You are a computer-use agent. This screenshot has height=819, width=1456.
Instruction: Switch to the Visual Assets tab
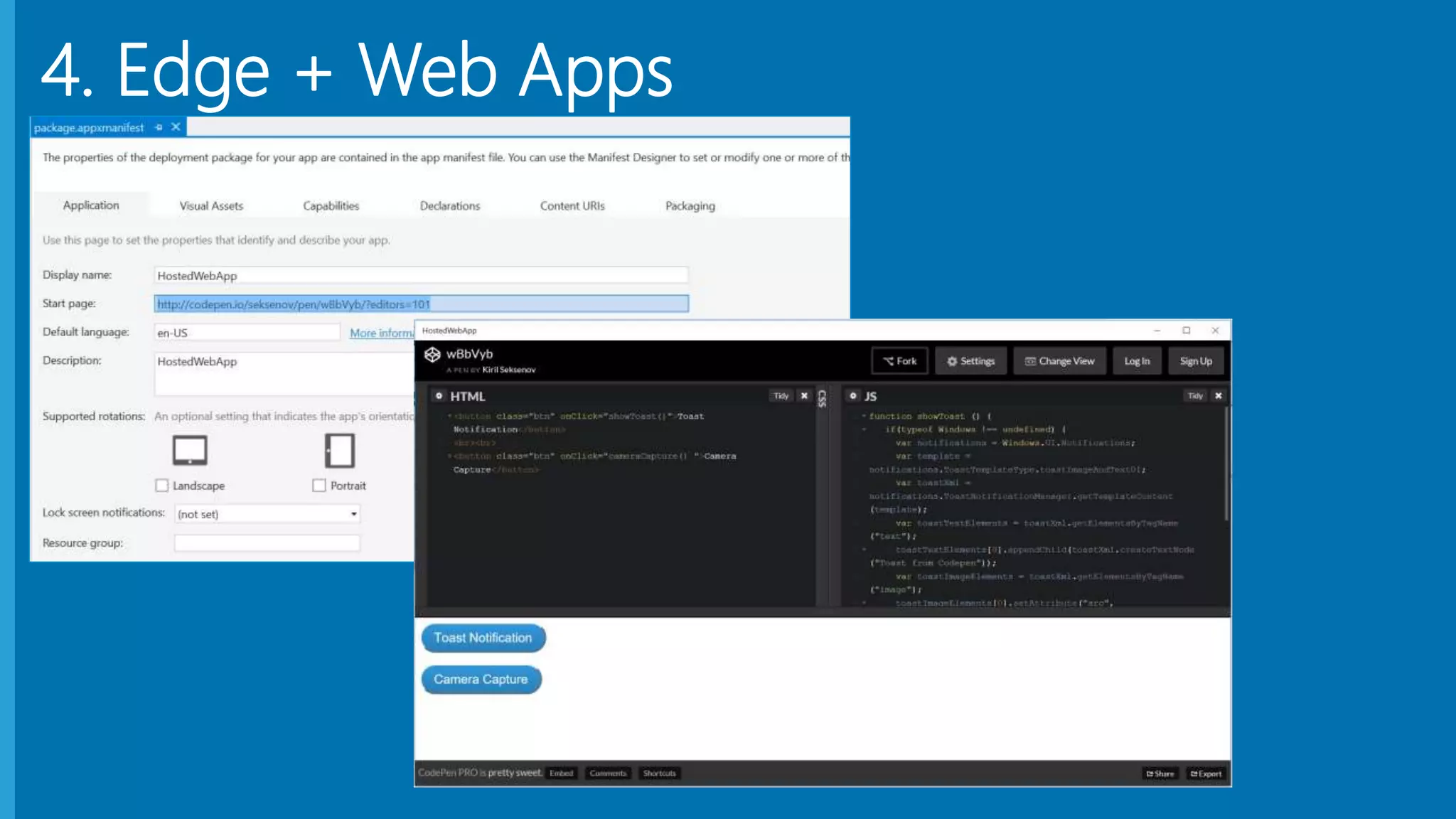[x=211, y=206]
